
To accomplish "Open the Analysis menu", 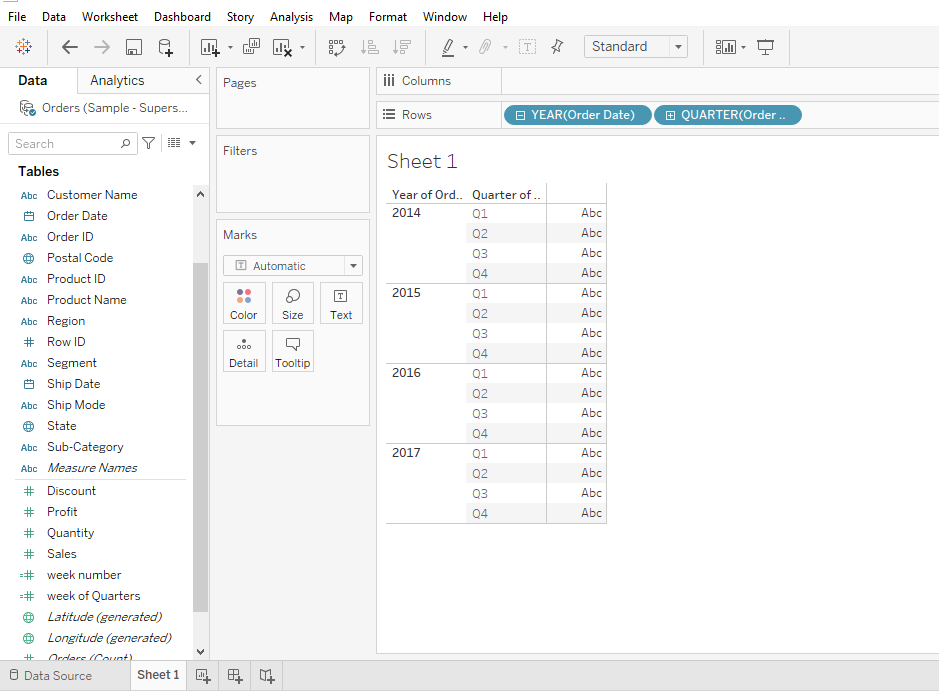I will click(x=291, y=16).
